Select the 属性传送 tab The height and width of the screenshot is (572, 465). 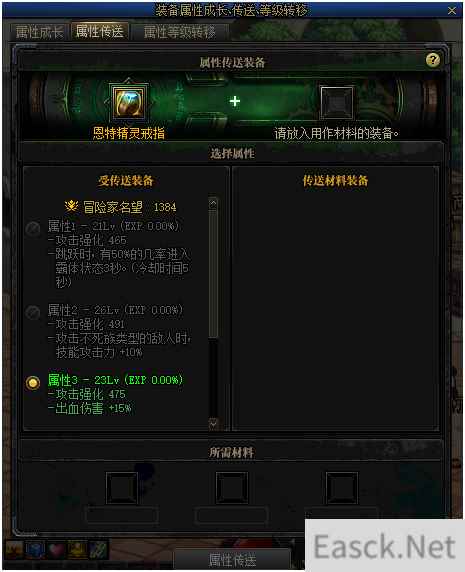point(100,31)
